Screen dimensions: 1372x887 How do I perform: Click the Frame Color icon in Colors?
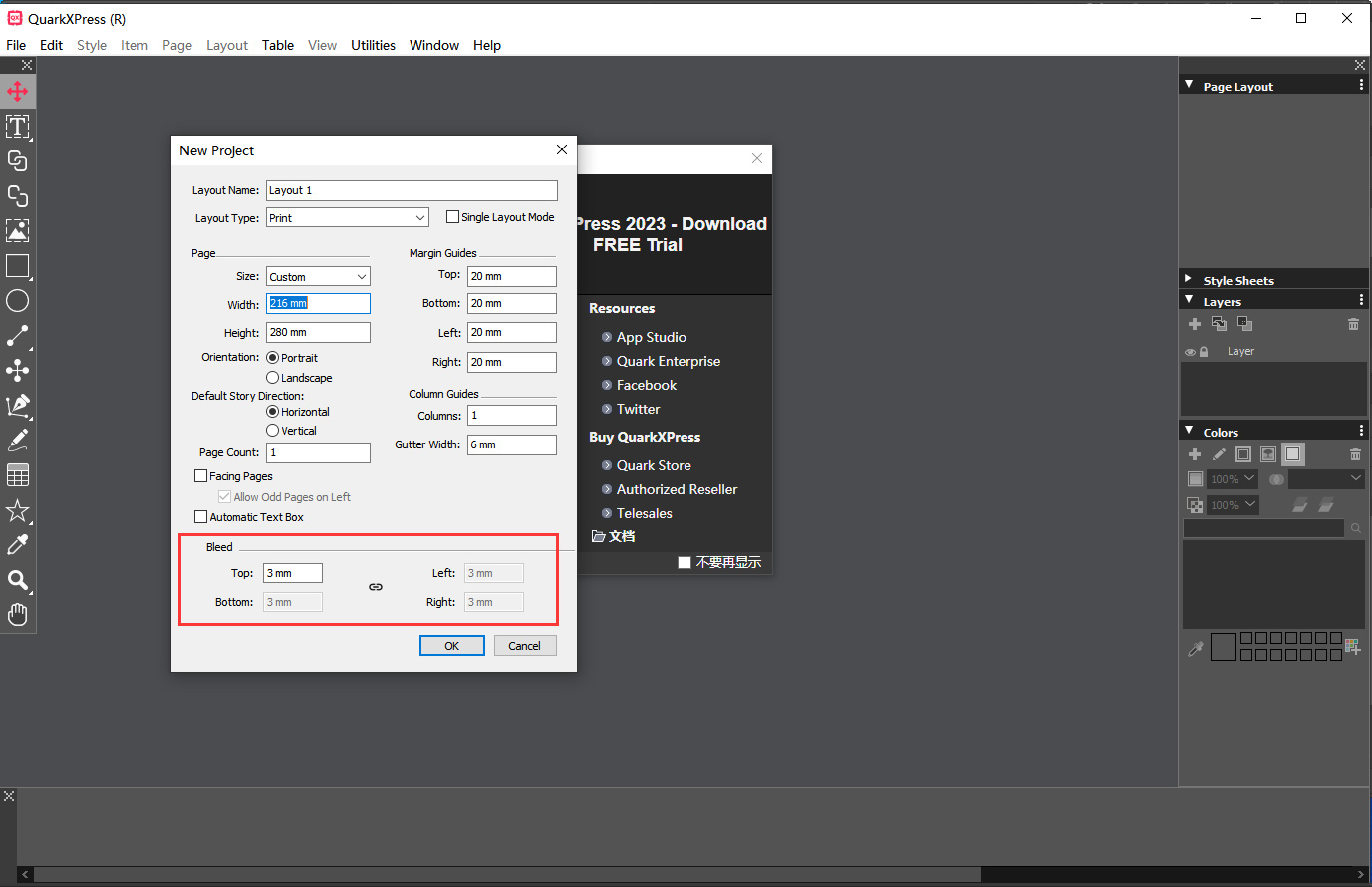tap(1243, 454)
